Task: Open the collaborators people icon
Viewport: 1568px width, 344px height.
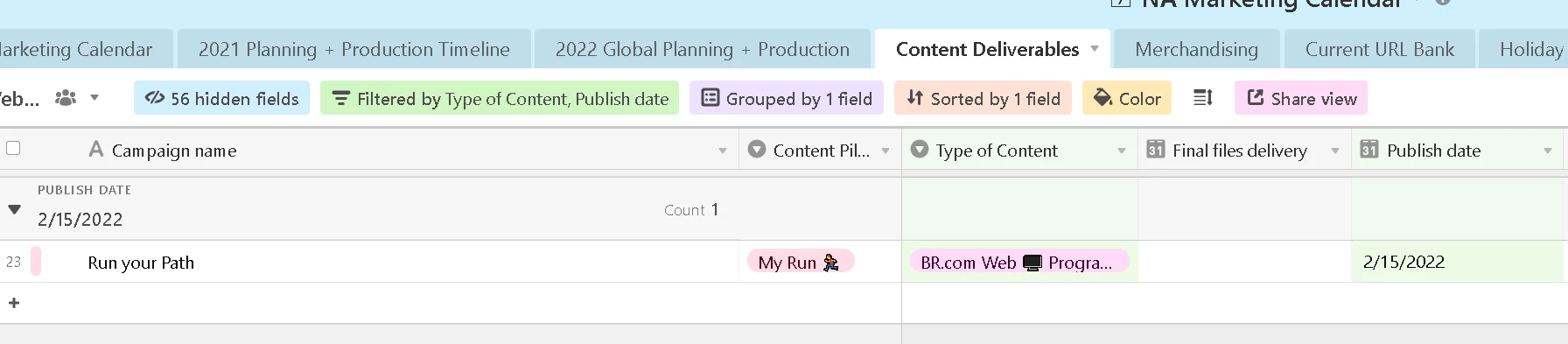Action: [x=66, y=98]
